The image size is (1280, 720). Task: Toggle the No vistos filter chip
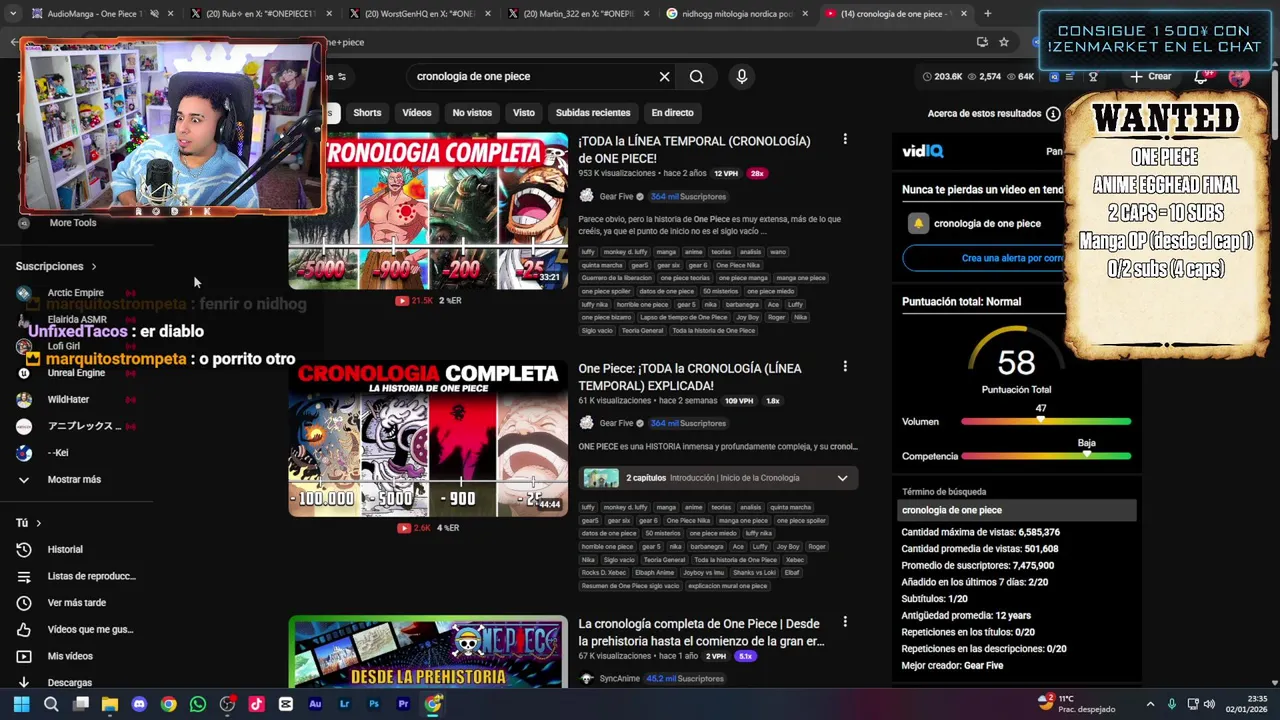point(472,113)
